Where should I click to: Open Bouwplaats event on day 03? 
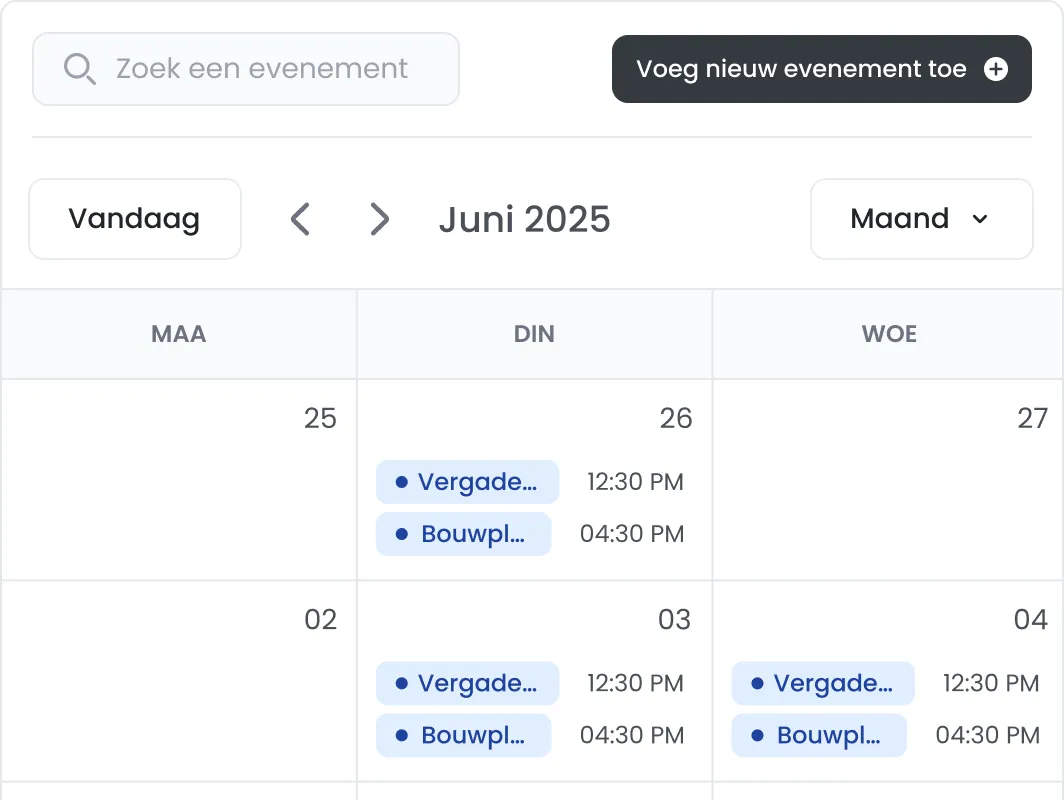tap(463, 736)
